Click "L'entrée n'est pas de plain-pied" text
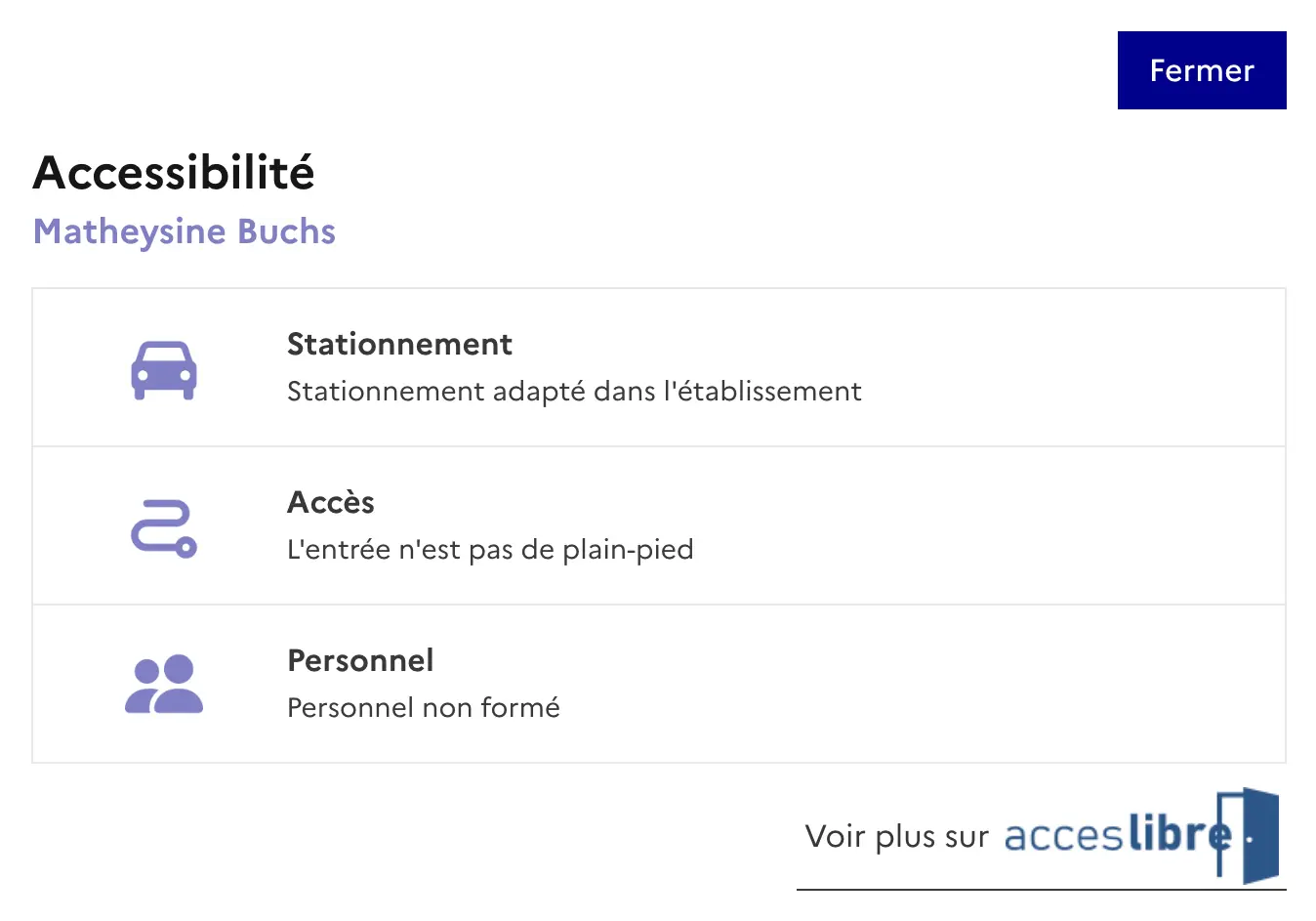 490,550
